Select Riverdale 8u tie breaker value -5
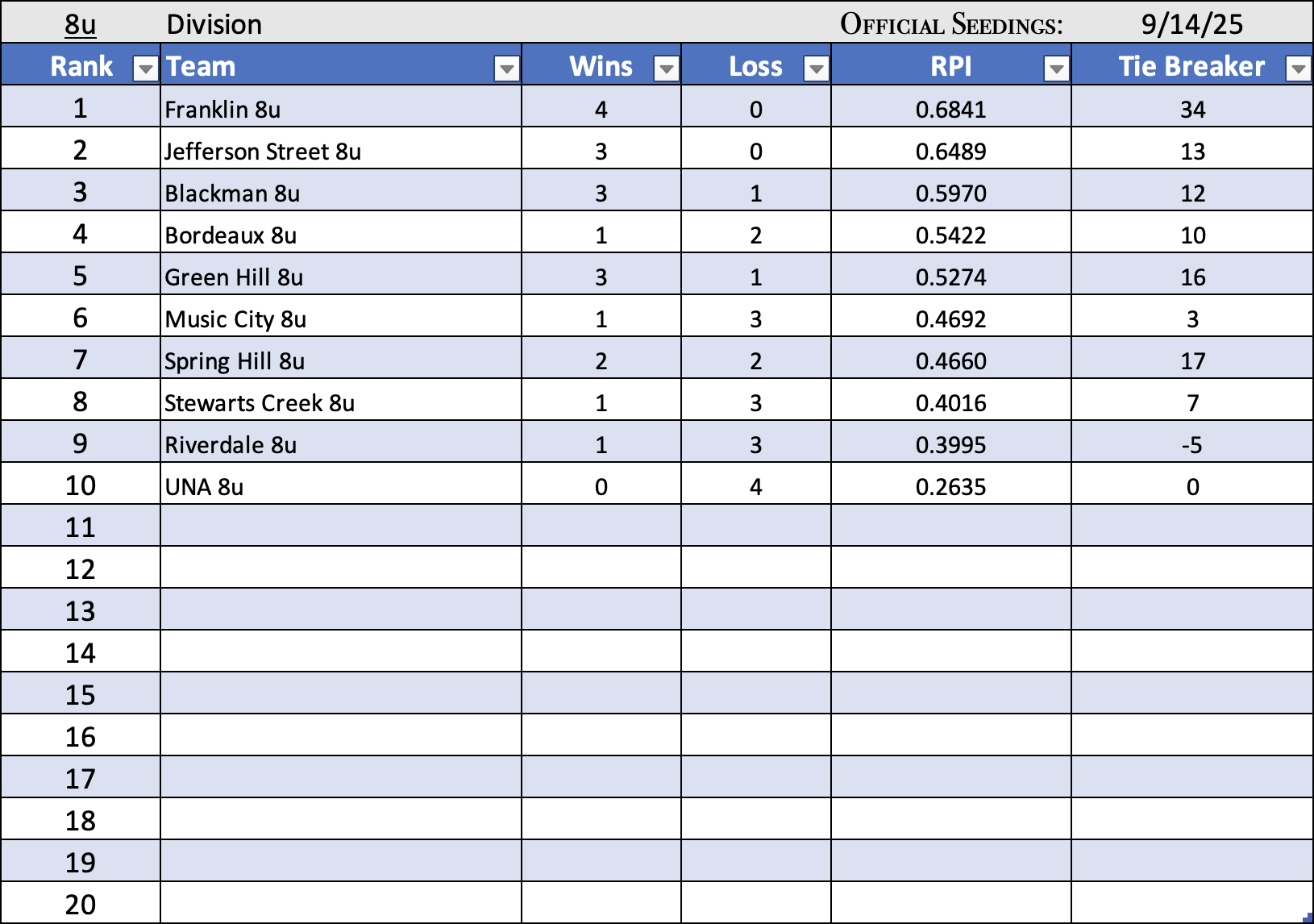Viewport: 1314px width, 924px height. pos(1192,444)
